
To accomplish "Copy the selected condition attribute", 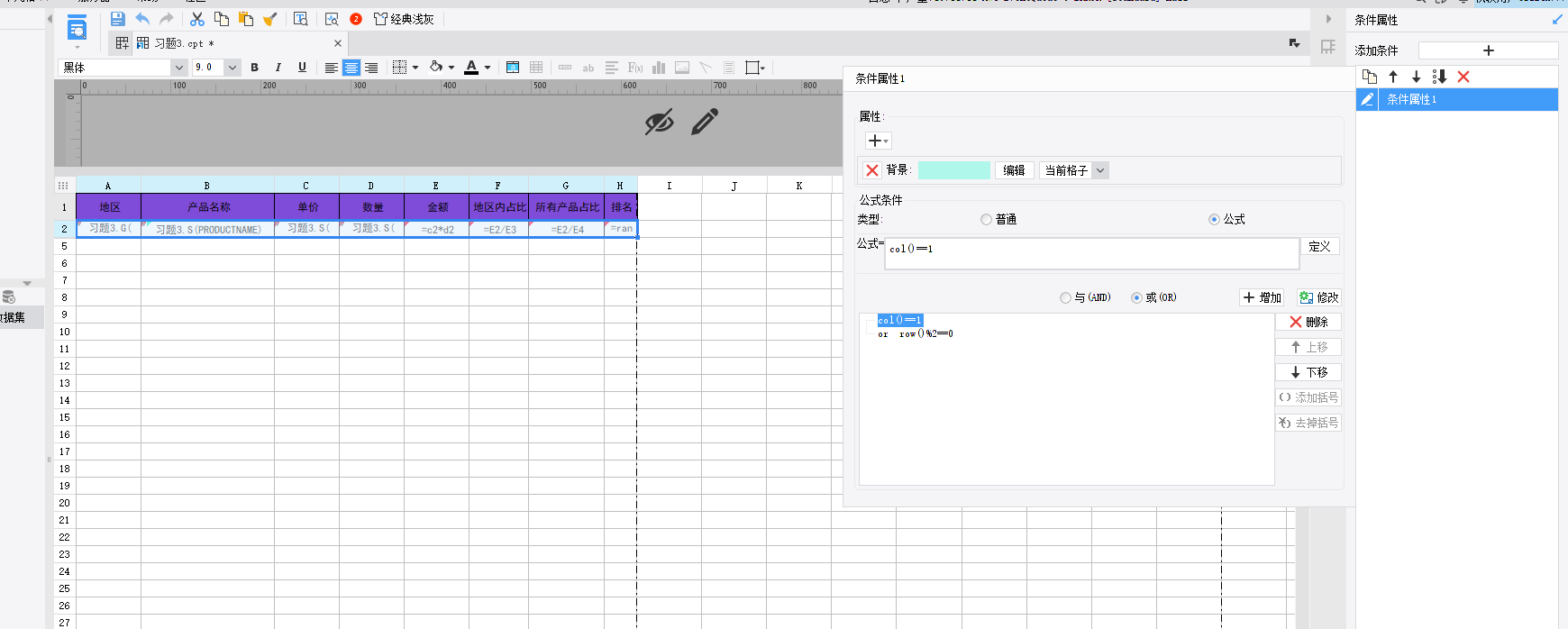I will point(1370,77).
